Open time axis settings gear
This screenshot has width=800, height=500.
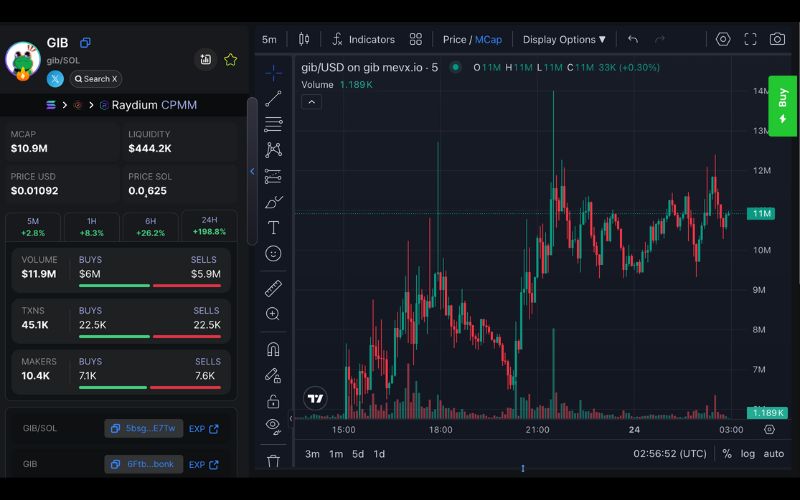[x=769, y=430]
